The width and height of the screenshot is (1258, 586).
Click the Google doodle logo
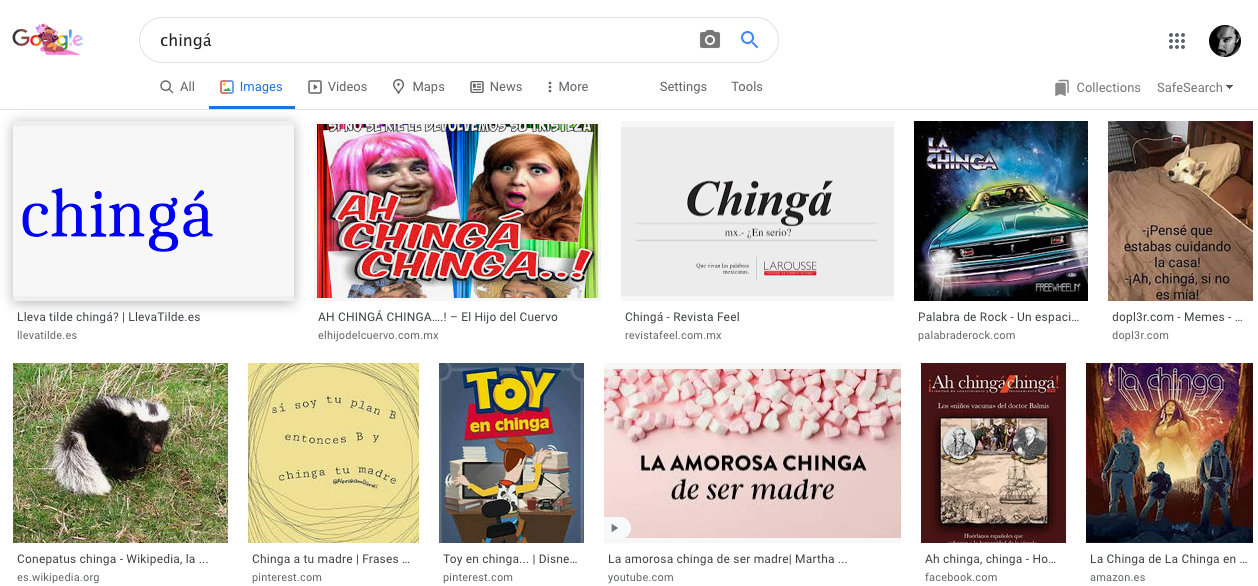tap(47, 40)
